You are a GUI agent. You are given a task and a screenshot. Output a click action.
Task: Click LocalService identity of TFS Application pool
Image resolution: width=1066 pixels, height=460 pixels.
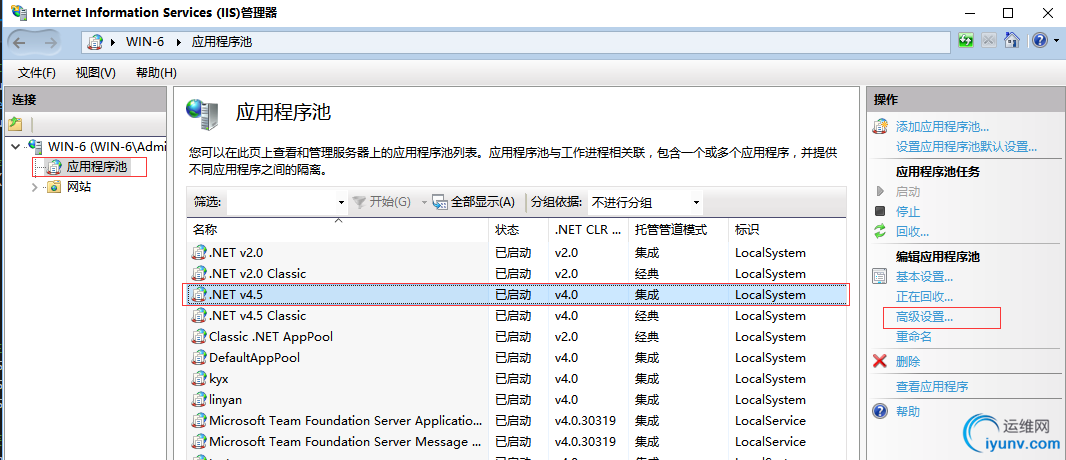(770, 421)
